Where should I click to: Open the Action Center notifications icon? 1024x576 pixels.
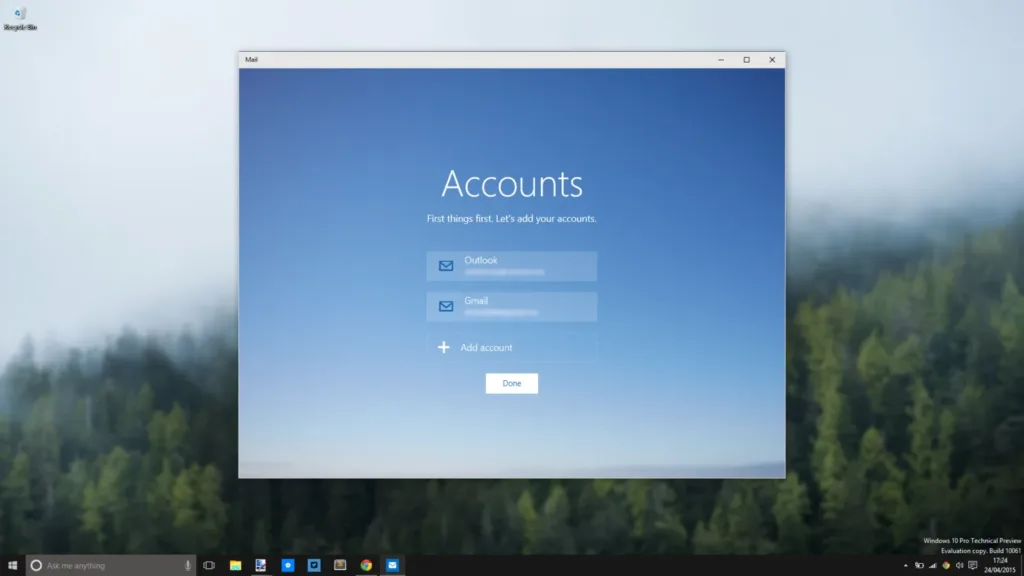pyautogui.click(x=972, y=566)
